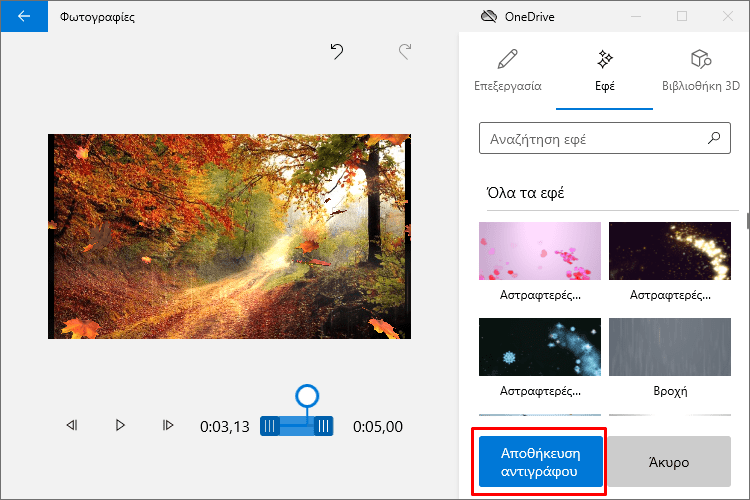
Task: Click the left trim handle
Action: (269, 426)
